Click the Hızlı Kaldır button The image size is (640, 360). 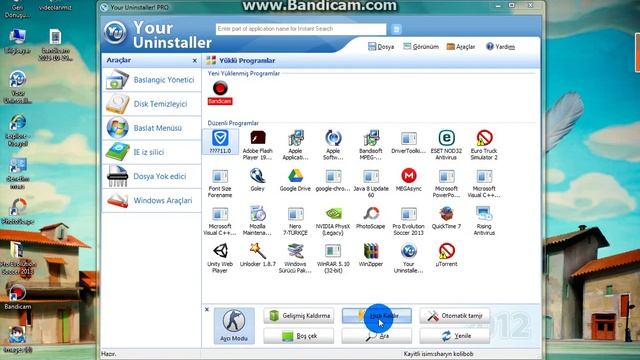pyautogui.click(x=377, y=316)
